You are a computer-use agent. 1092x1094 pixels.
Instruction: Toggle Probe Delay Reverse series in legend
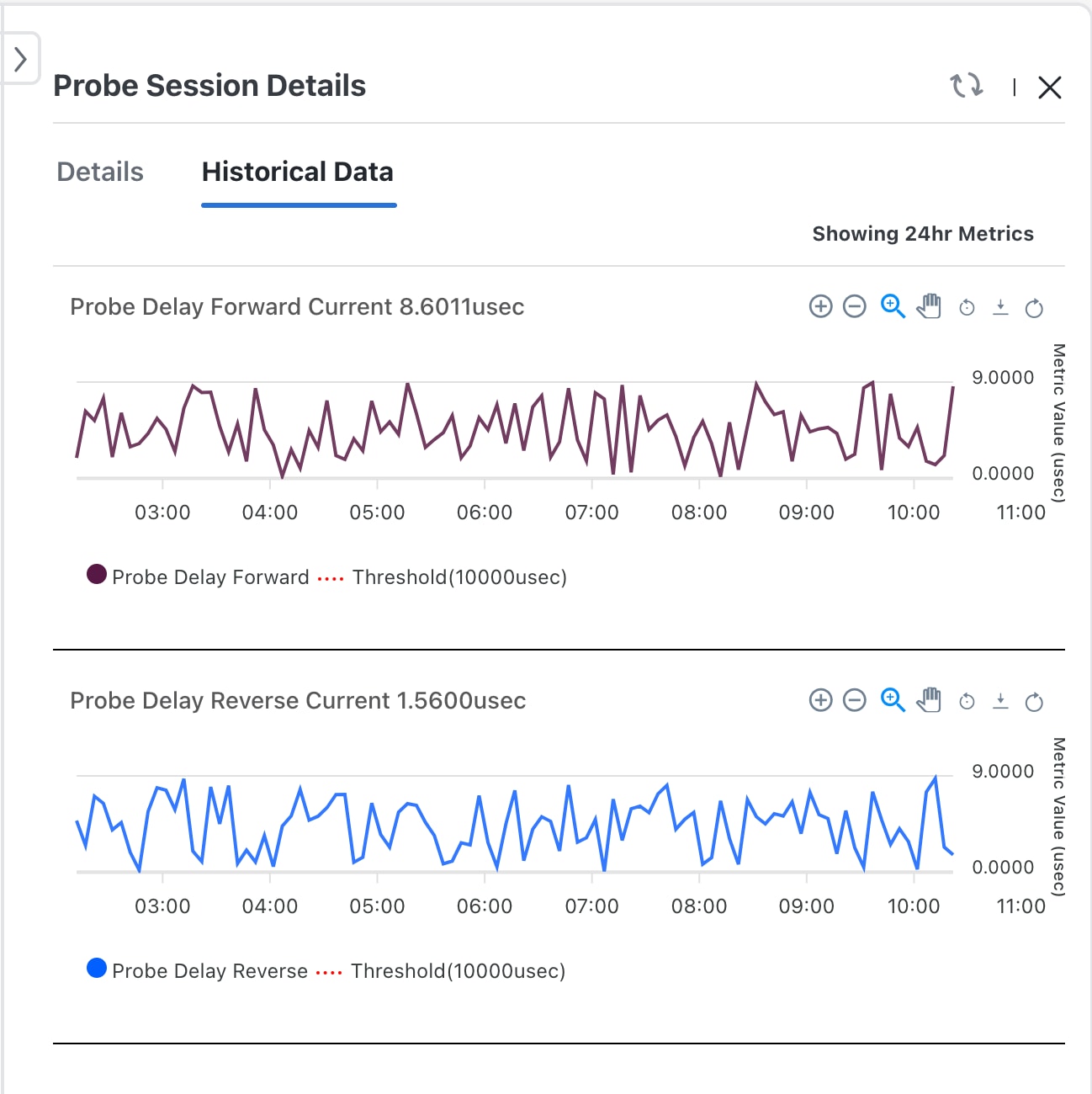(198, 970)
